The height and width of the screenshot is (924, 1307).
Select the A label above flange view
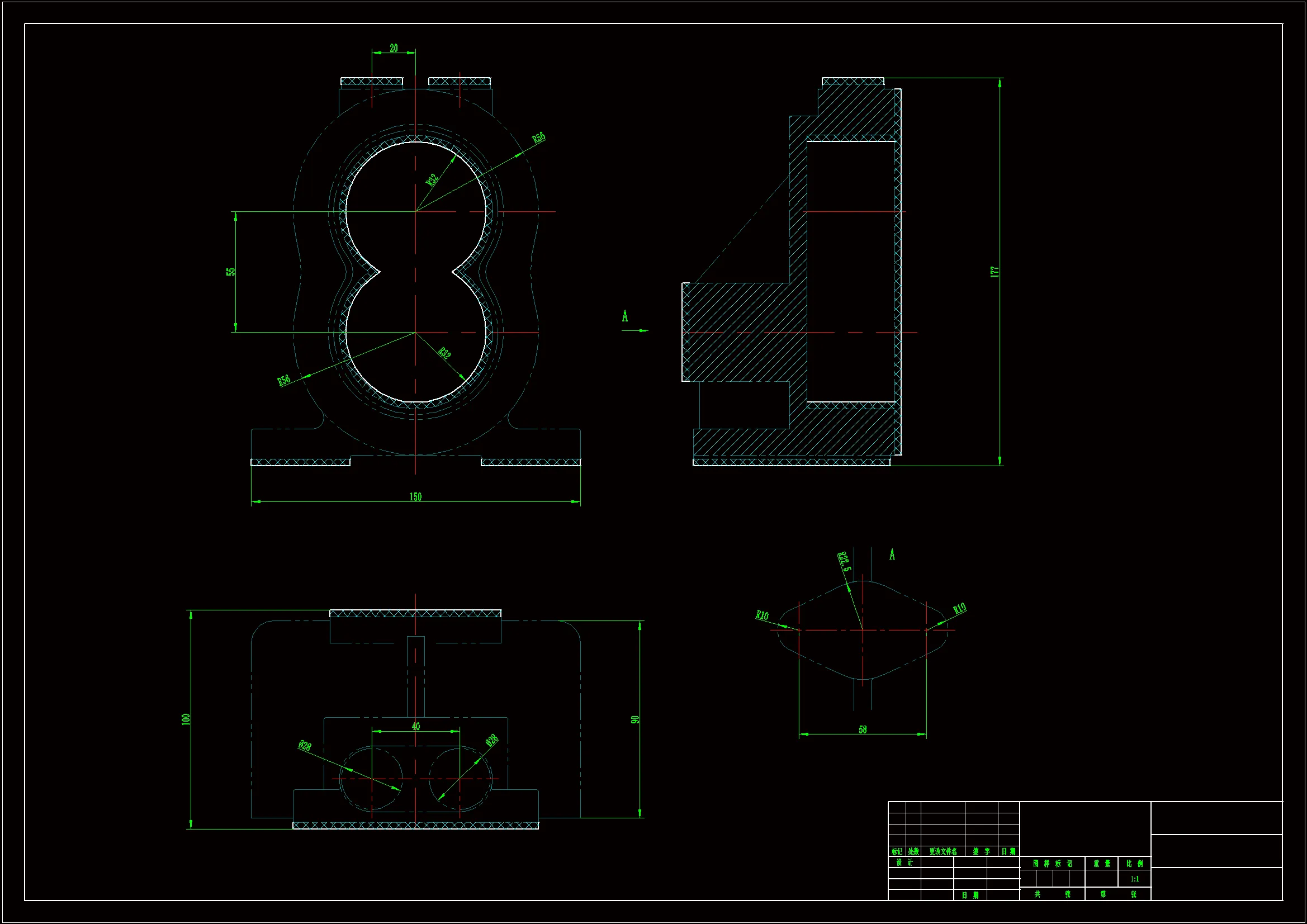point(892,555)
